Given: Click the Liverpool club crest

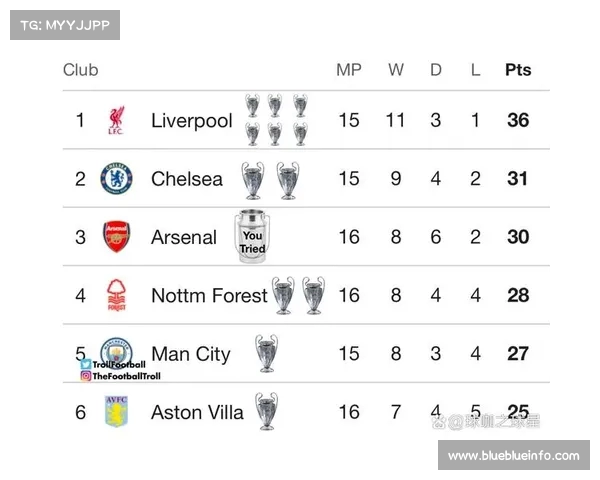Looking at the screenshot, I should click(116, 121).
